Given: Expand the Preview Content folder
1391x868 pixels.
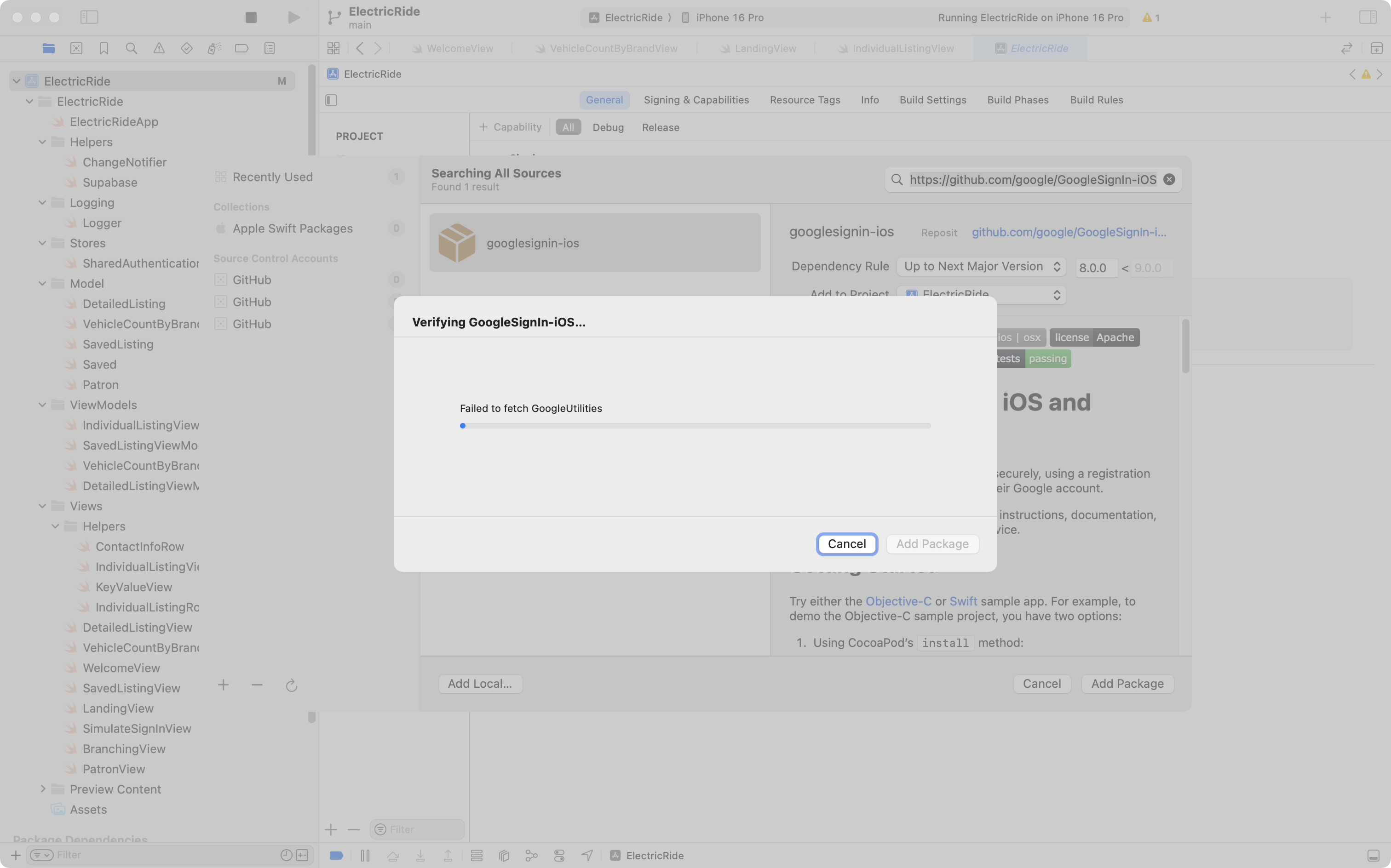Looking at the screenshot, I should [42, 789].
